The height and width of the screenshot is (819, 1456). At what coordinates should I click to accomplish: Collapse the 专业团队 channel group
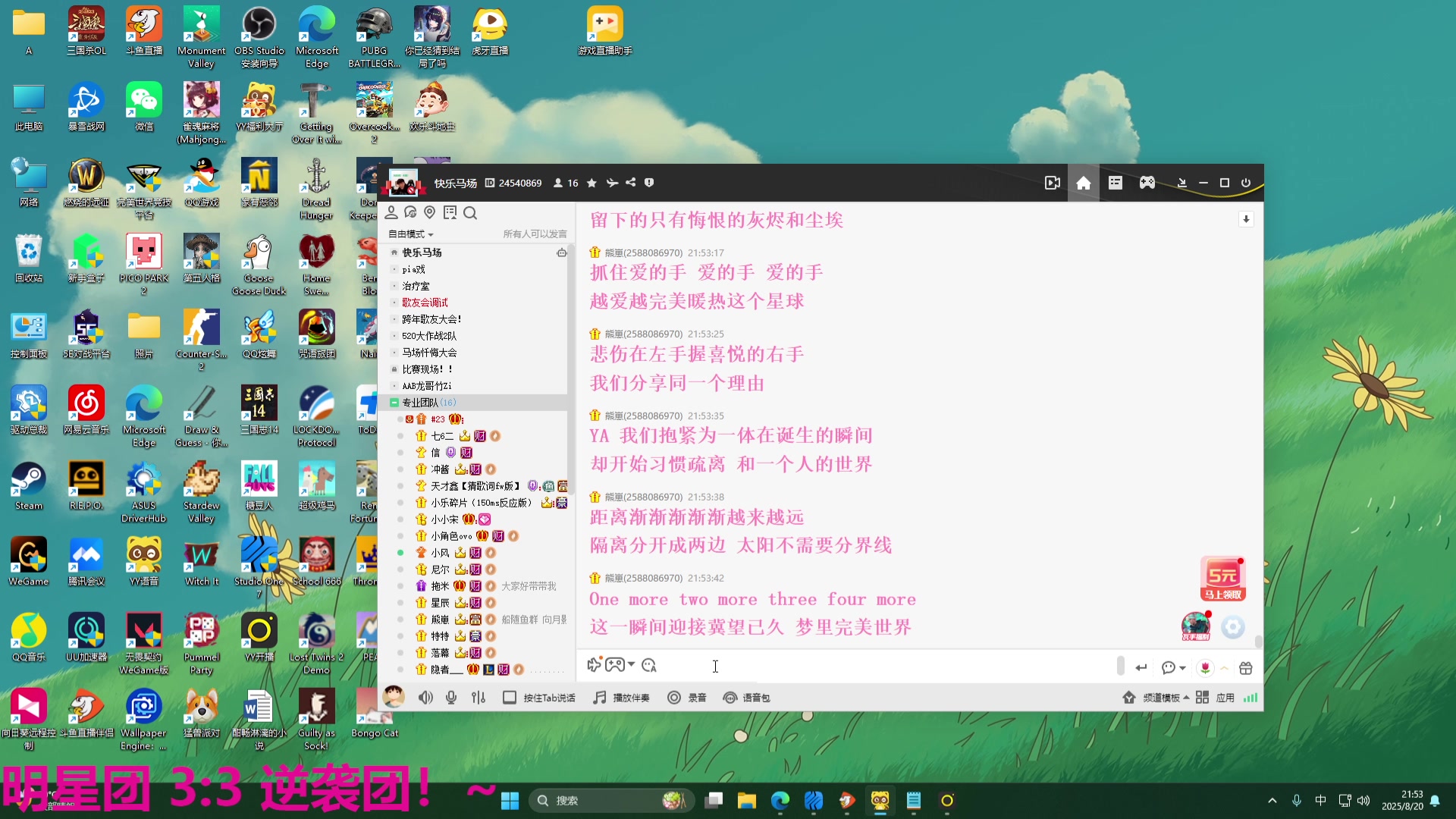394,403
